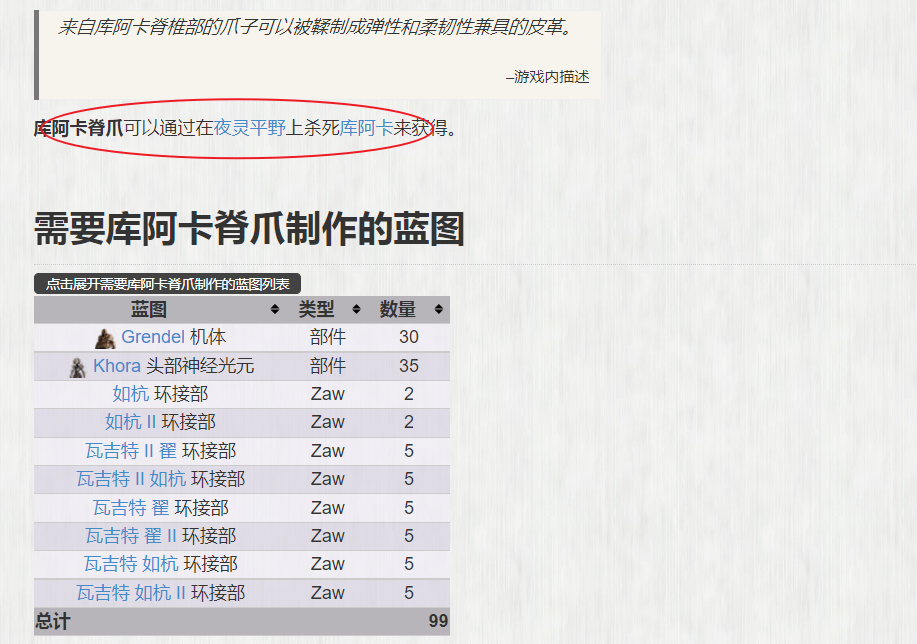Image resolution: width=917 pixels, height=644 pixels.
Task: Expand the 点击展开需要库阿卡脊爪制作的蓝图列表 toggle
Action: [167, 284]
